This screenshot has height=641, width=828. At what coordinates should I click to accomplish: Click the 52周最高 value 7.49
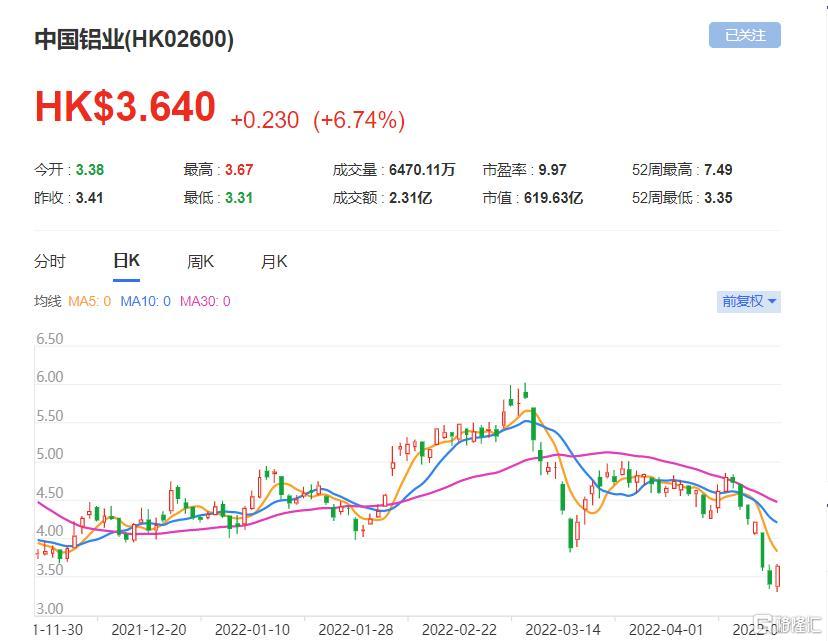coord(718,170)
